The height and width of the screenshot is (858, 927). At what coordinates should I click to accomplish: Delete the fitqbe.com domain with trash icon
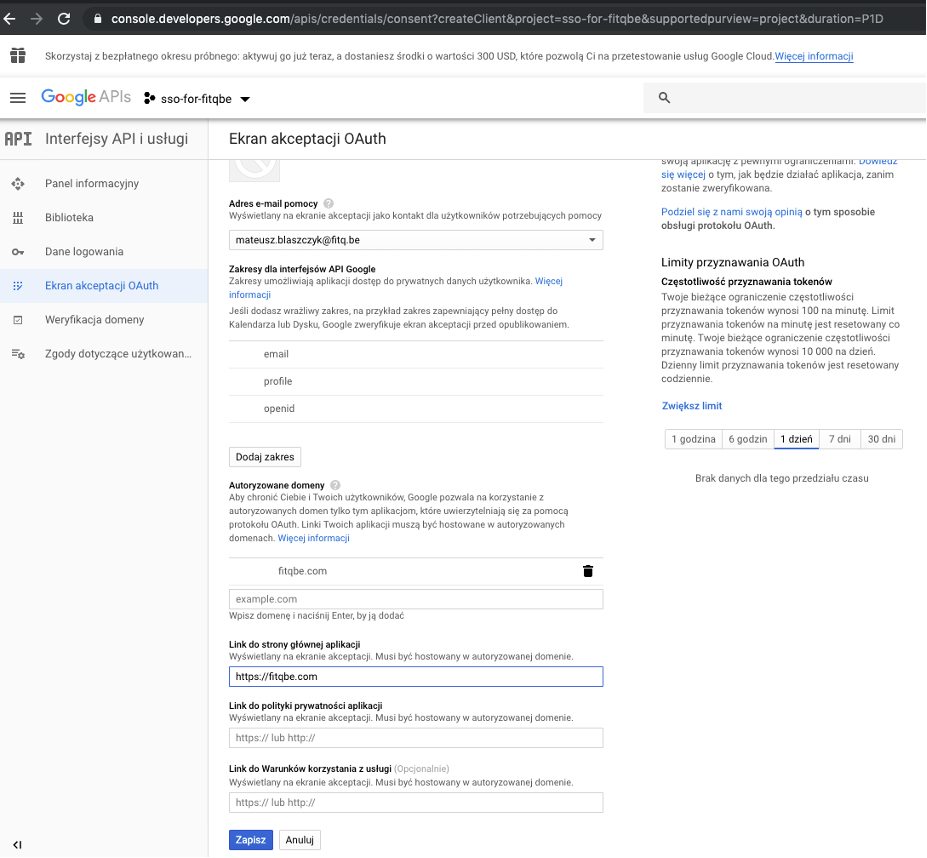(588, 571)
